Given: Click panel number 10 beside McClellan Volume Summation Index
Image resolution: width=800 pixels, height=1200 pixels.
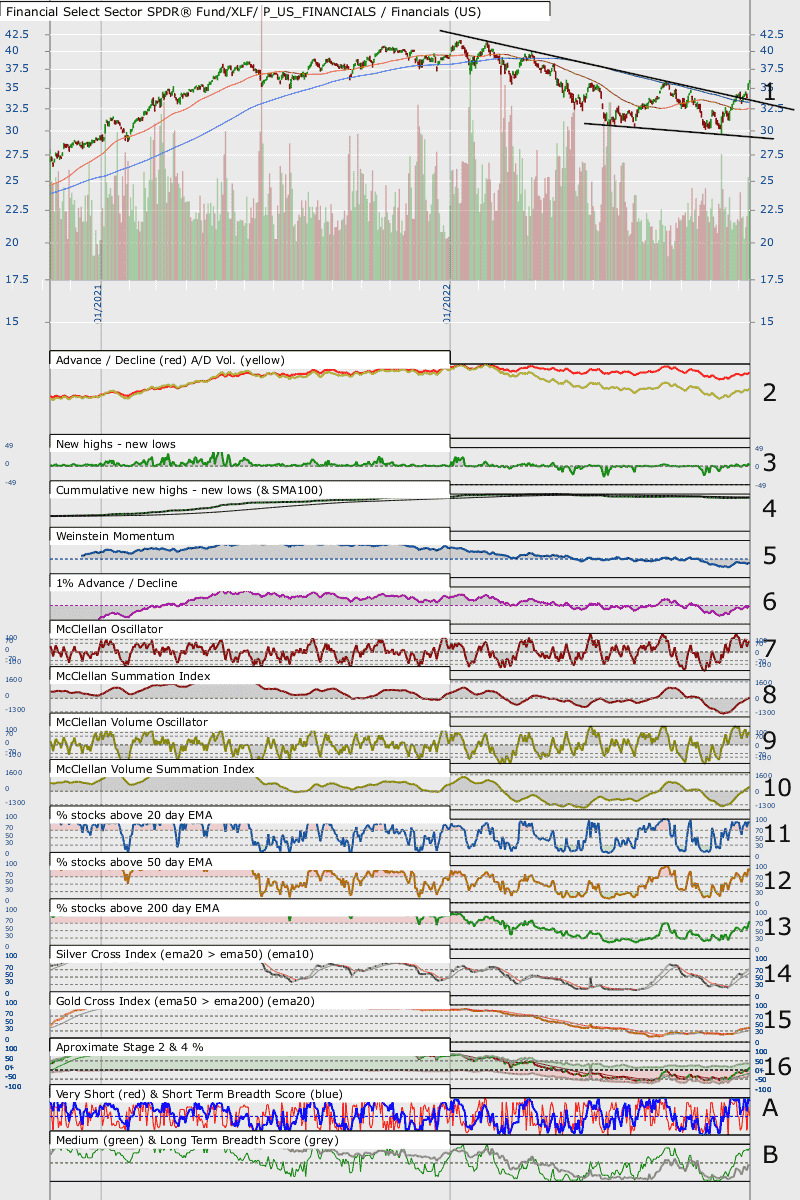Looking at the screenshot, I should [x=777, y=788].
